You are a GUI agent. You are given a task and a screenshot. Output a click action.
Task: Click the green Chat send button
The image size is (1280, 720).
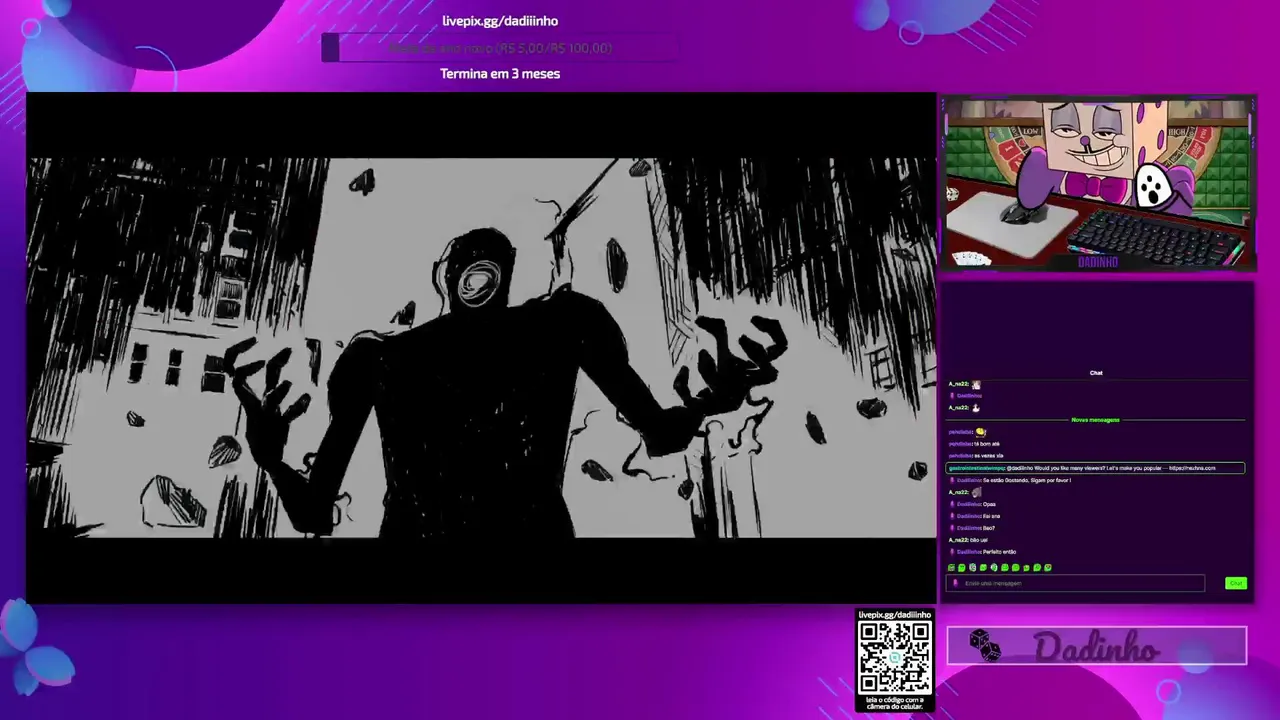coord(1236,583)
